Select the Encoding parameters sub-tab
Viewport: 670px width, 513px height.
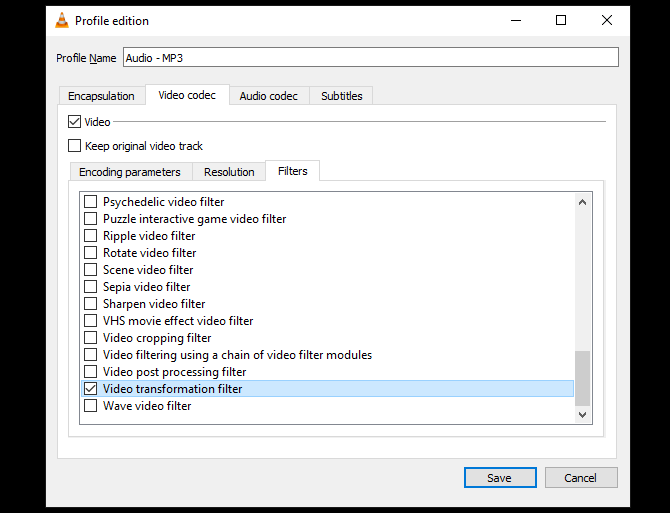130,172
